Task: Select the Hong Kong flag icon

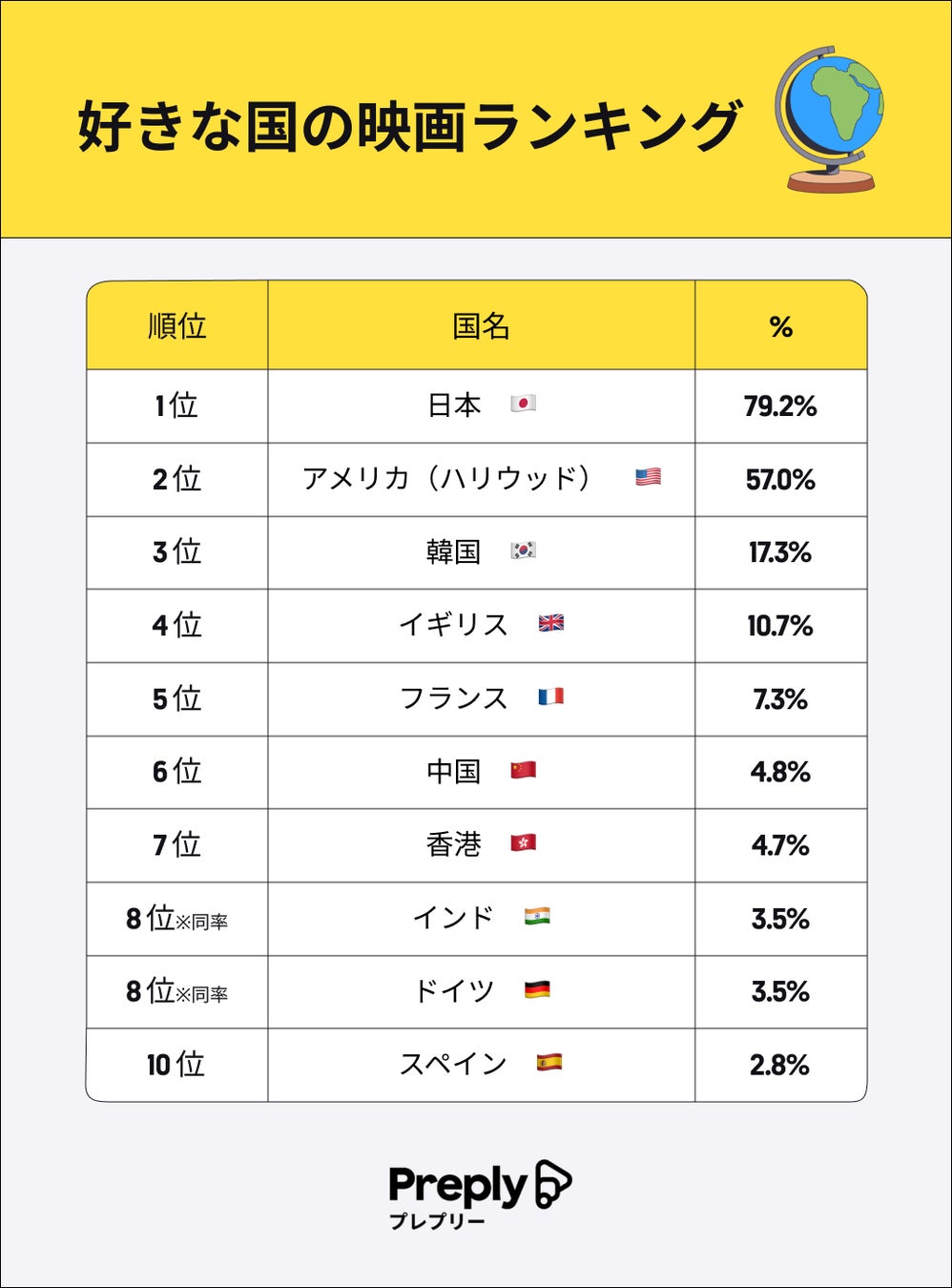Action: [x=523, y=842]
